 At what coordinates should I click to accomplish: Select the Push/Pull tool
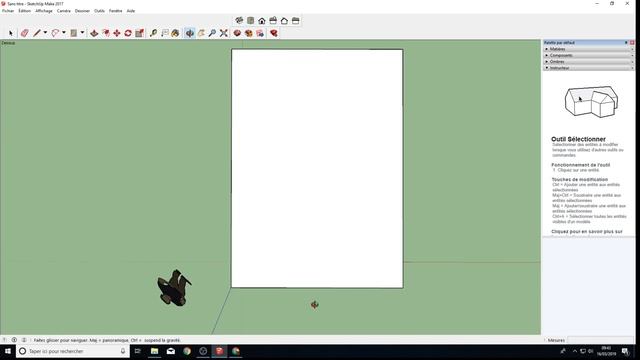pyautogui.click(x=94, y=33)
